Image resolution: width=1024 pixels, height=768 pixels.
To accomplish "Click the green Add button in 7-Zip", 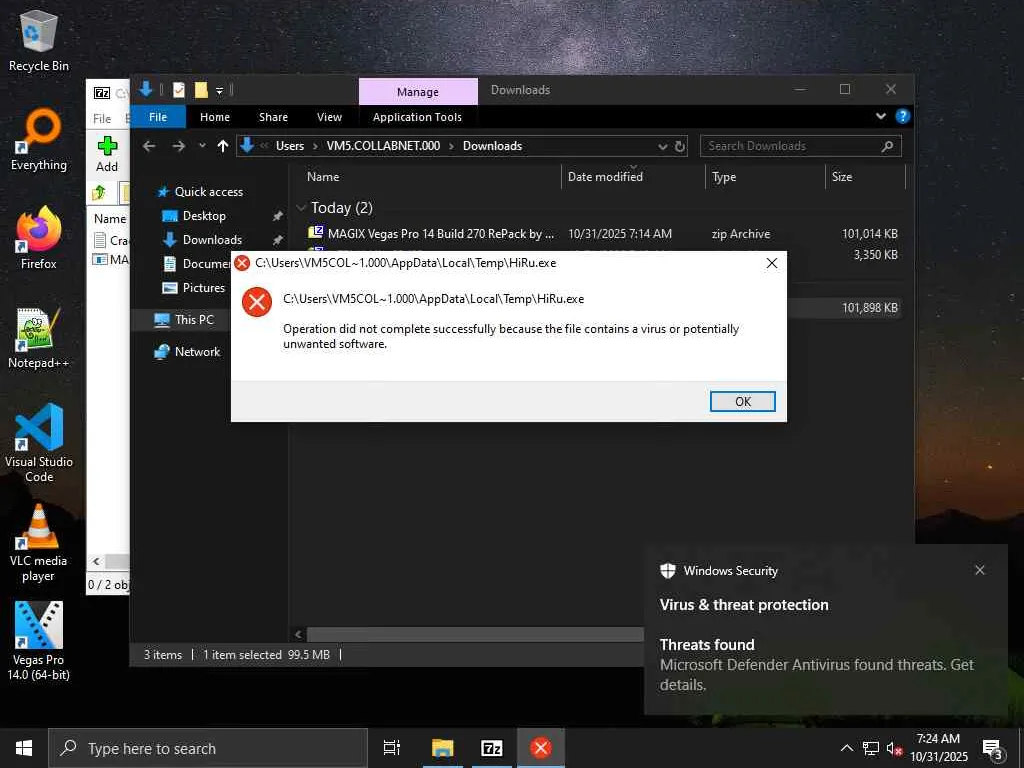I will (x=107, y=155).
